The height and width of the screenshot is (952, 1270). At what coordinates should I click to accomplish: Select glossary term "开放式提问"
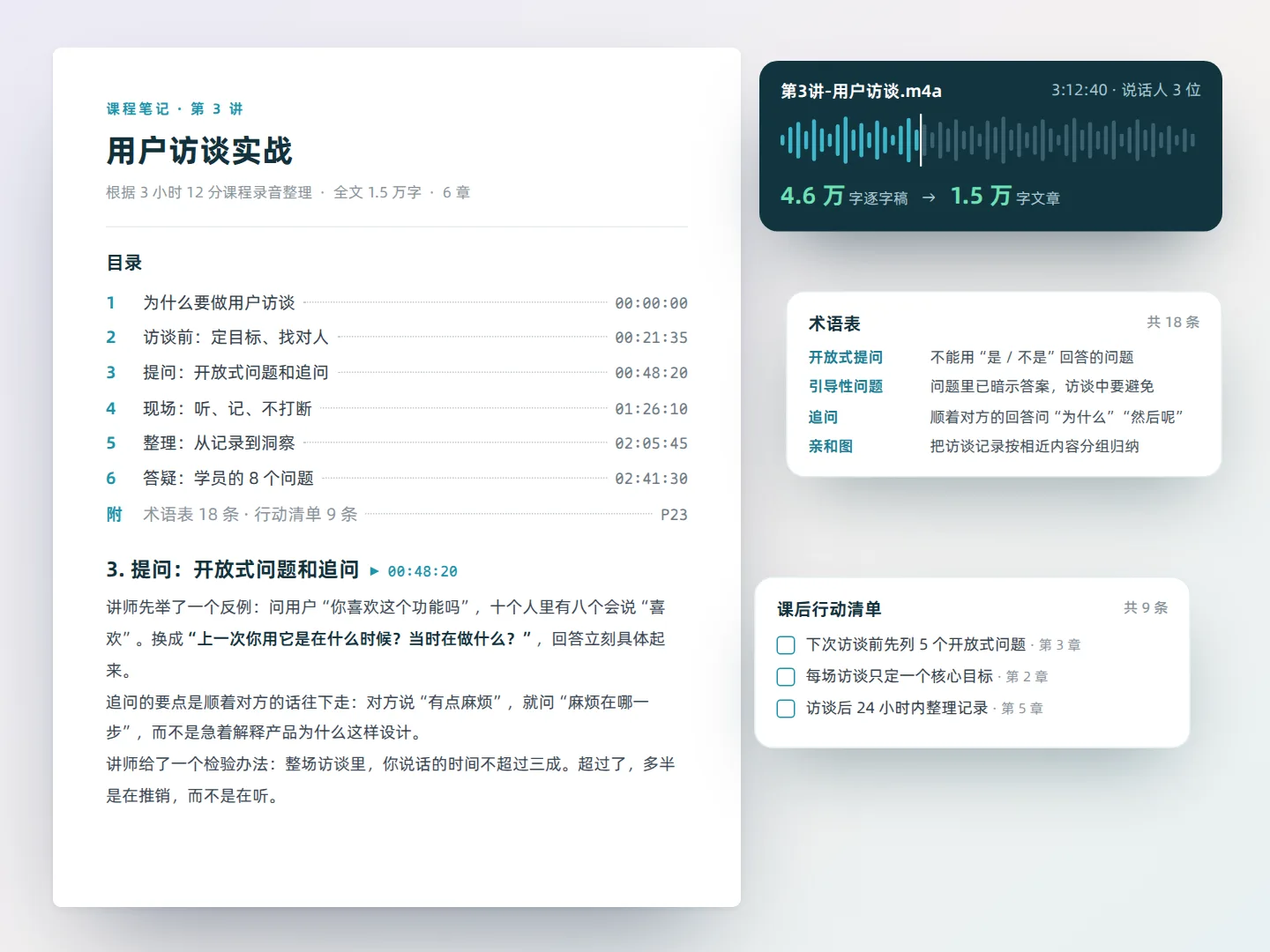click(845, 357)
